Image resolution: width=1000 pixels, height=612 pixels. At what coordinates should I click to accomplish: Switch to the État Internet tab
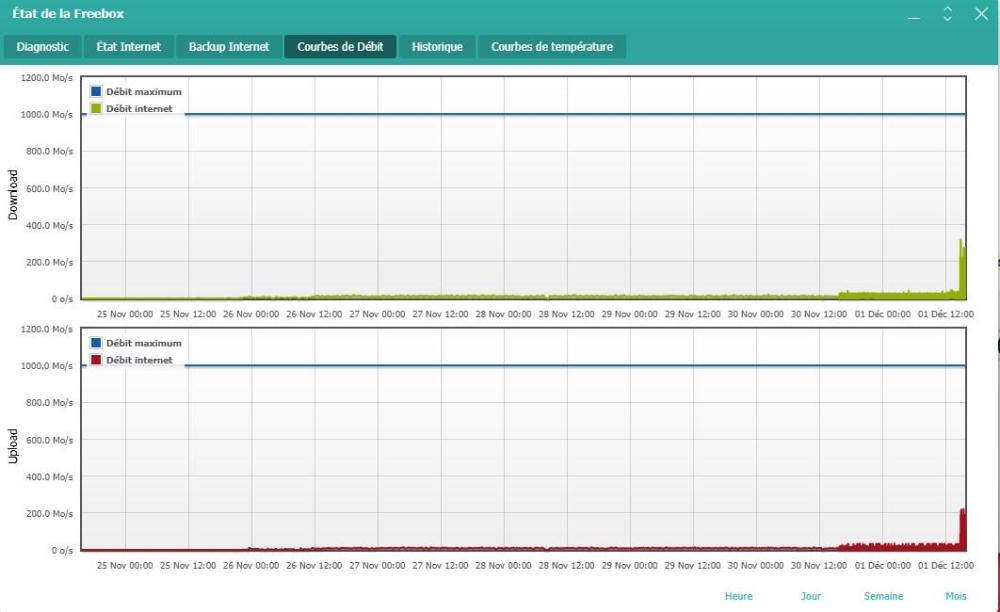point(128,47)
